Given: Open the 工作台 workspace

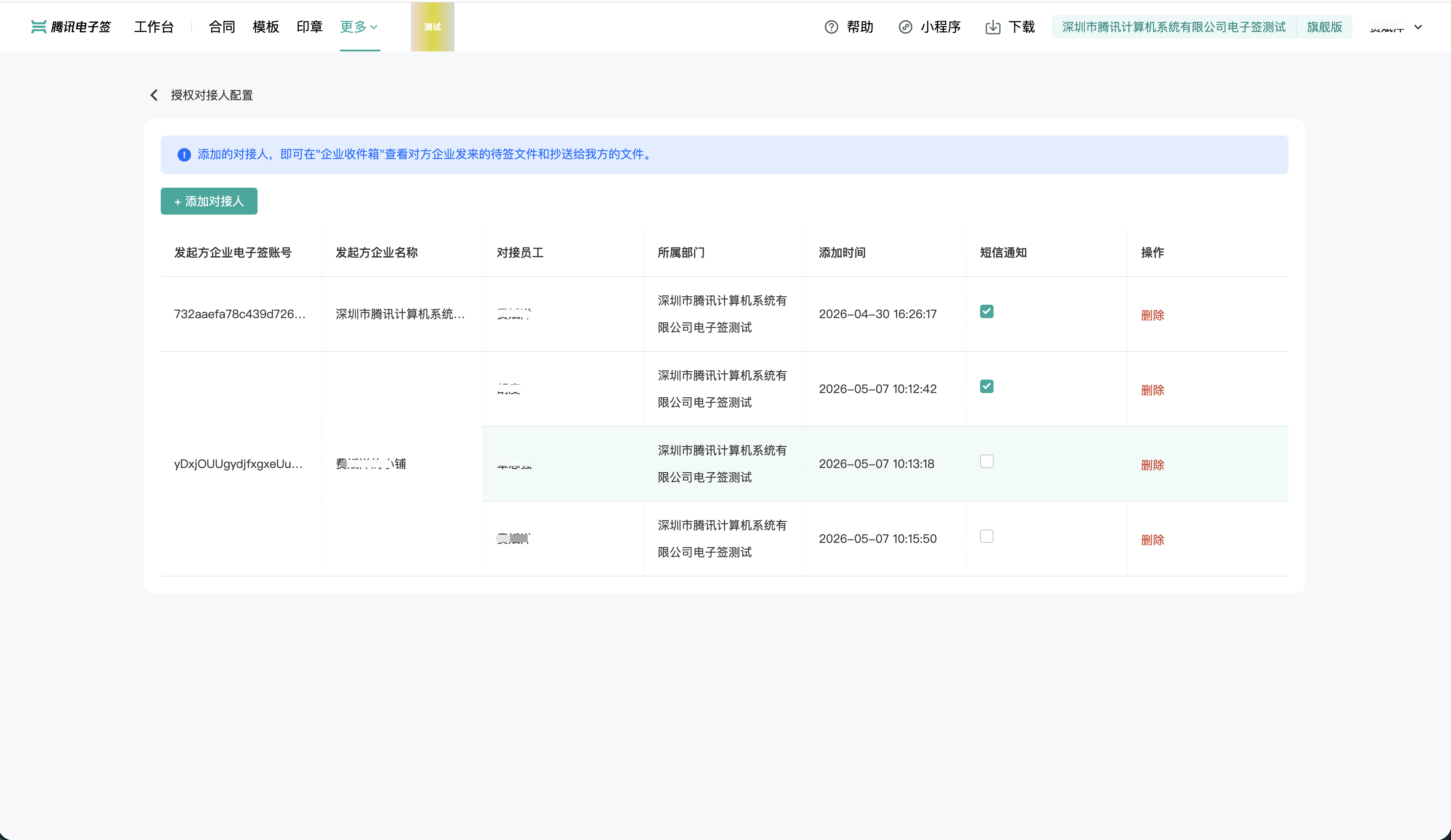Looking at the screenshot, I should [154, 27].
